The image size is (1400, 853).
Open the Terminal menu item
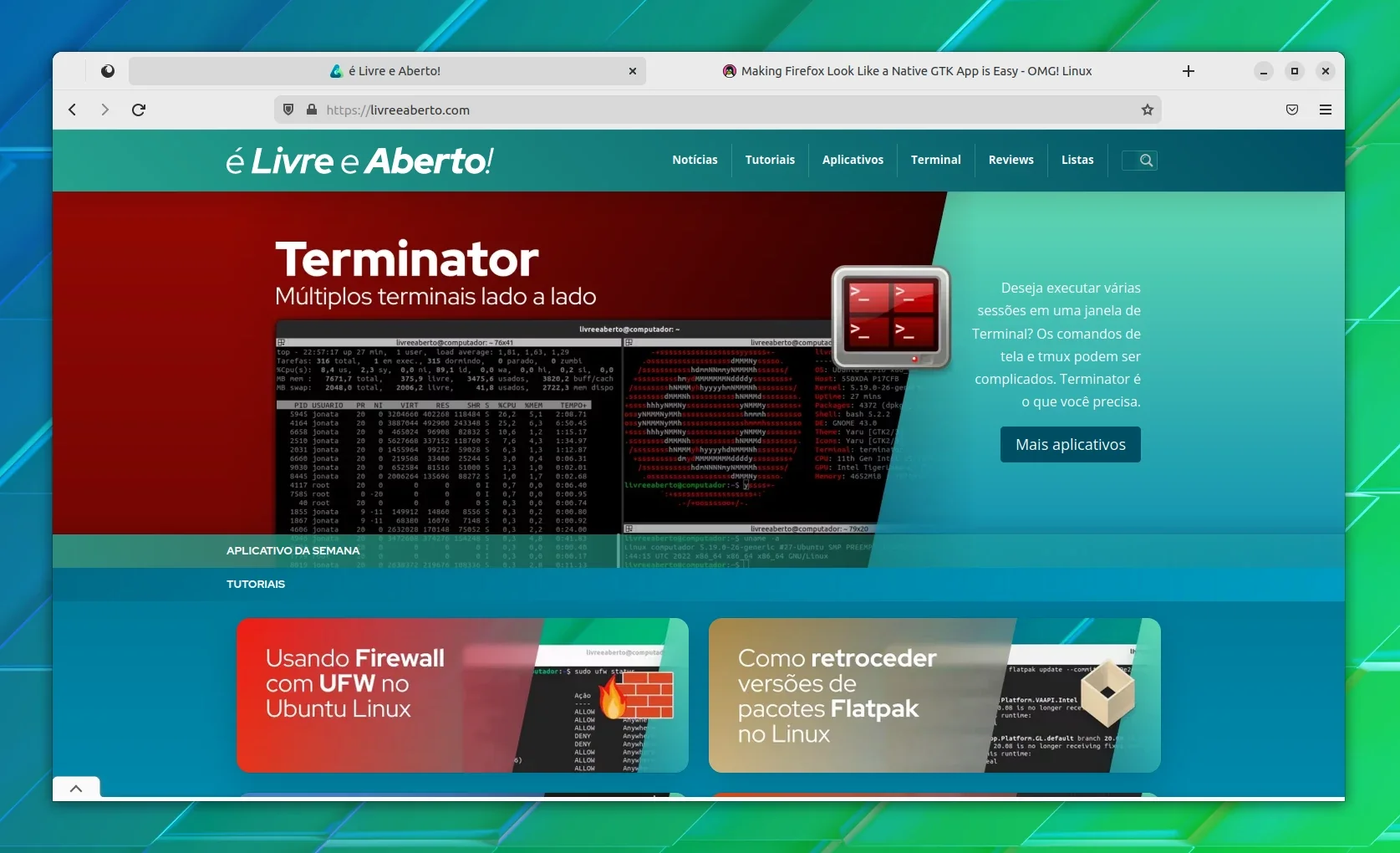point(936,160)
